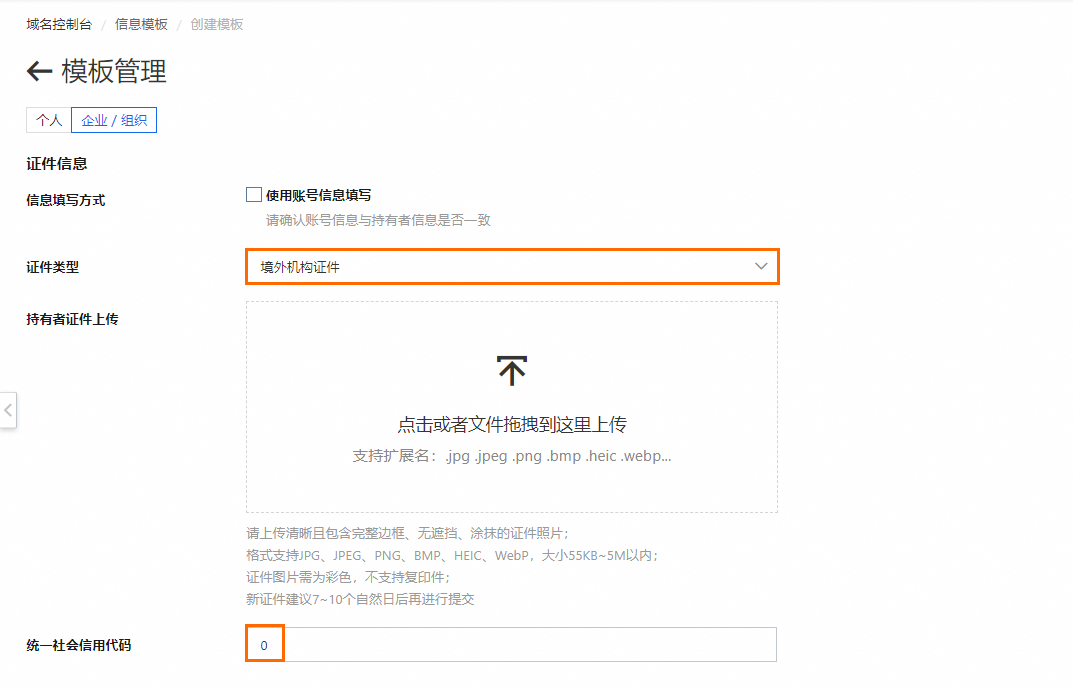1073x689 pixels.
Task: Select the highlighted '0' in the credit code box
Action: 264,644
